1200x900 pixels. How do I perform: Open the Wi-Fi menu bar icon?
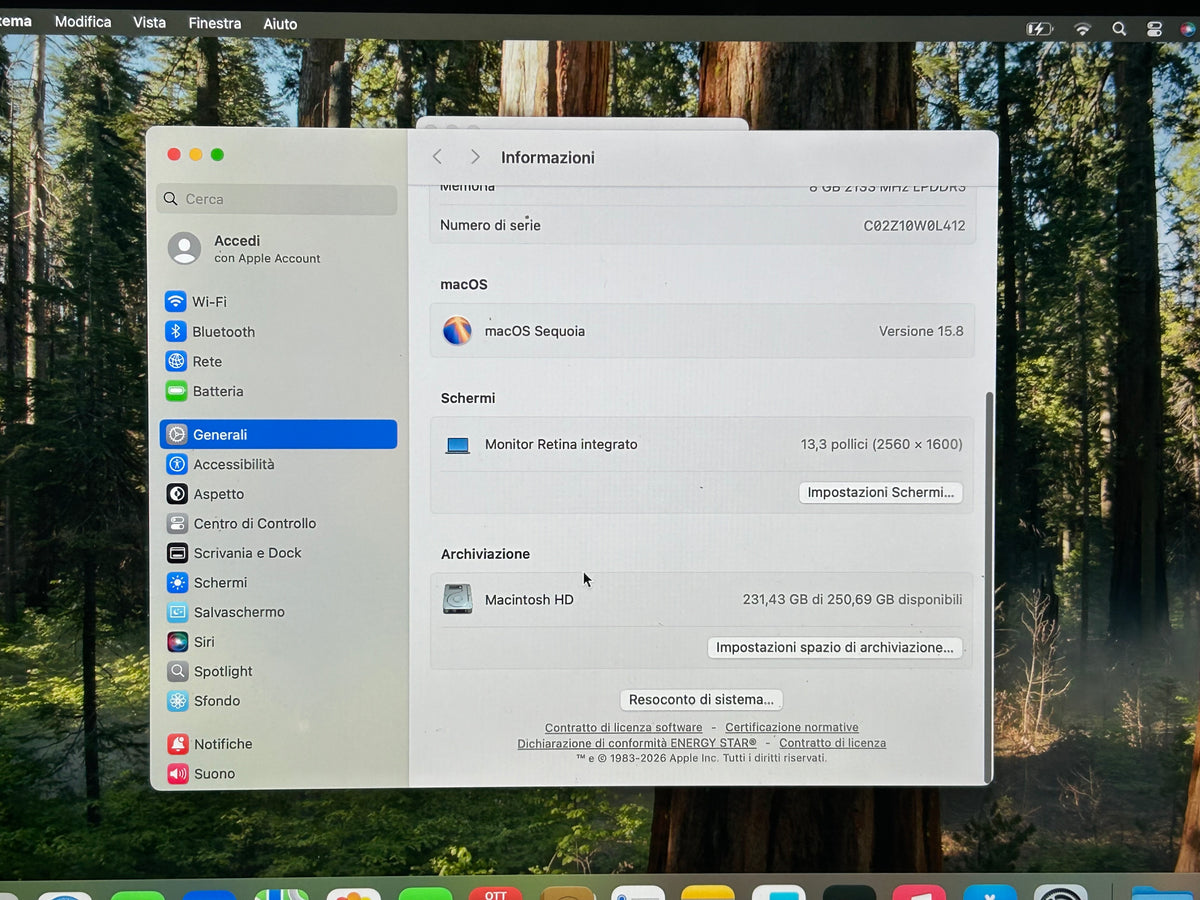point(1082,29)
